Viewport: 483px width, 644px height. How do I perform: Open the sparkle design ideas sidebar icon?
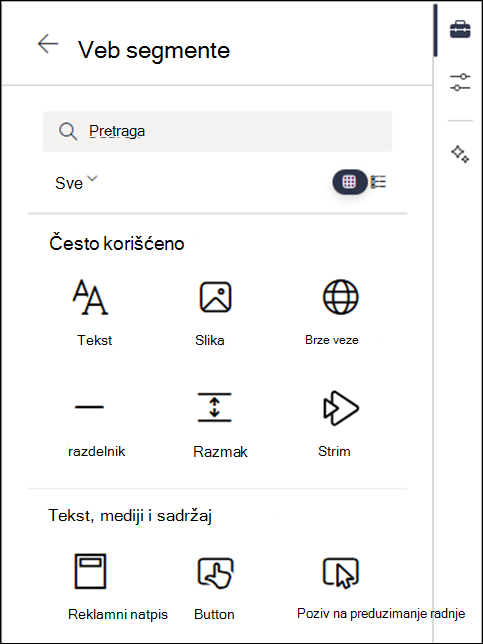tap(460, 154)
